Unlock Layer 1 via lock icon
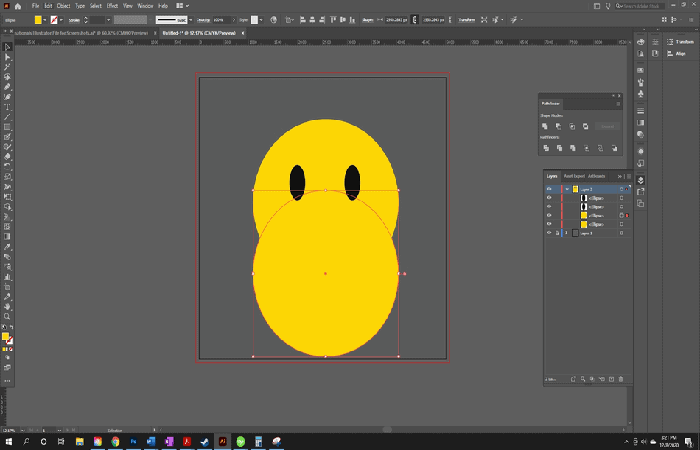The height and width of the screenshot is (450, 700). [557, 233]
